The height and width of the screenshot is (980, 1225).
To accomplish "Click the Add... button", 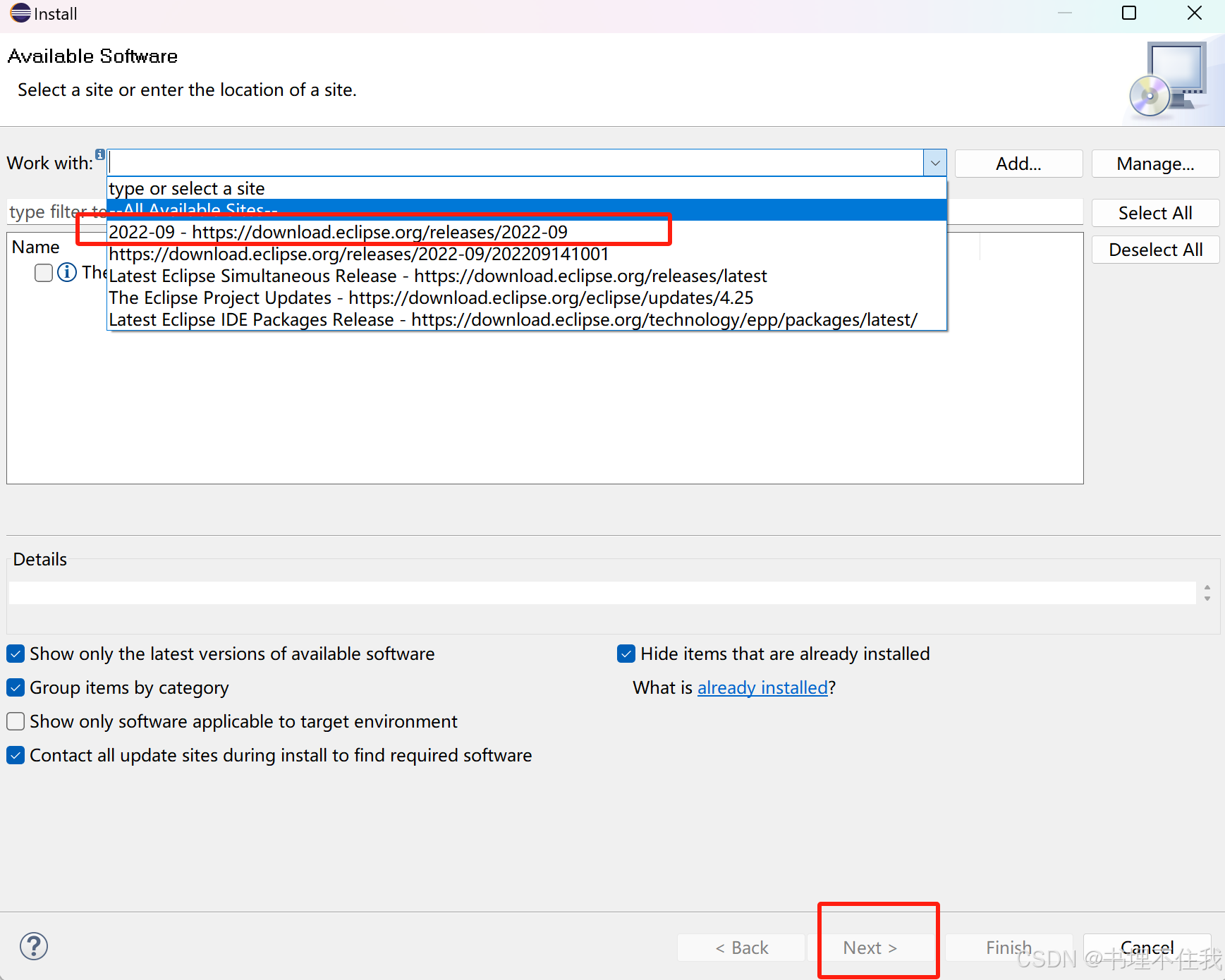I will click(1018, 163).
